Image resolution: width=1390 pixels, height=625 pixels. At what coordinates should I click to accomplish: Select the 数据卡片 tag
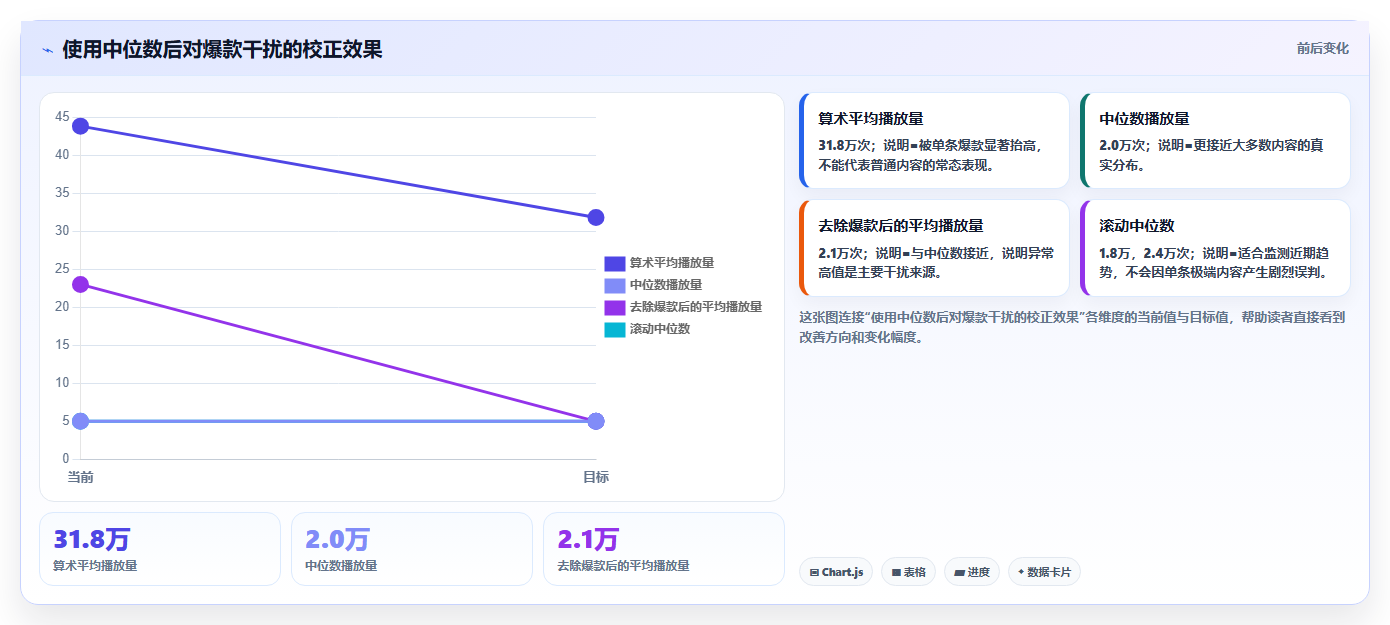point(1044,572)
